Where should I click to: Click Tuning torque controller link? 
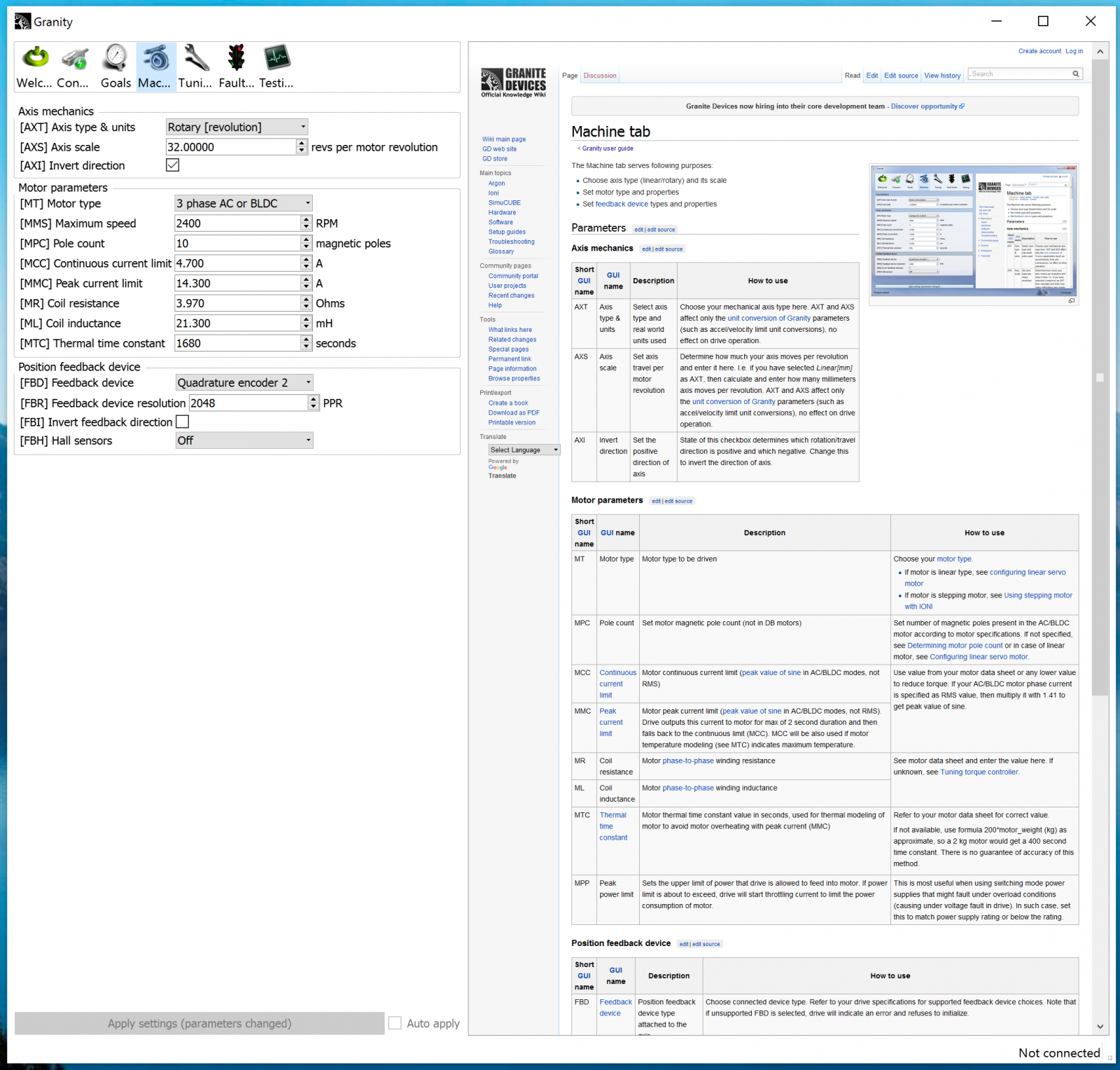(x=979, y=772)
